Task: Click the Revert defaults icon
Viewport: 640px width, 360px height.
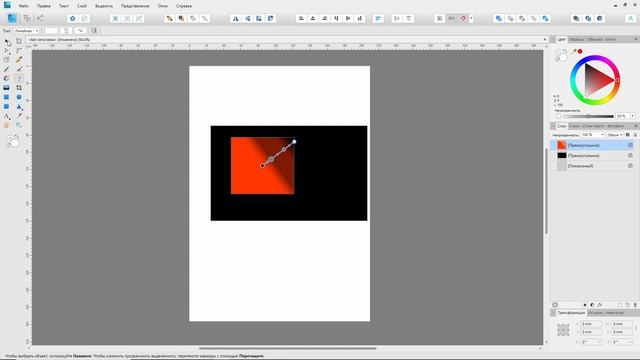Action: click(84, 18)
